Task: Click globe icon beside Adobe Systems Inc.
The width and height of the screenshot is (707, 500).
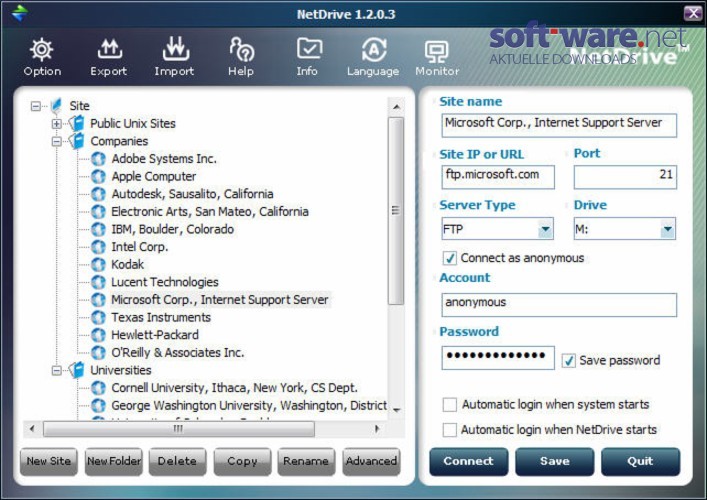Action: point(98,159)
